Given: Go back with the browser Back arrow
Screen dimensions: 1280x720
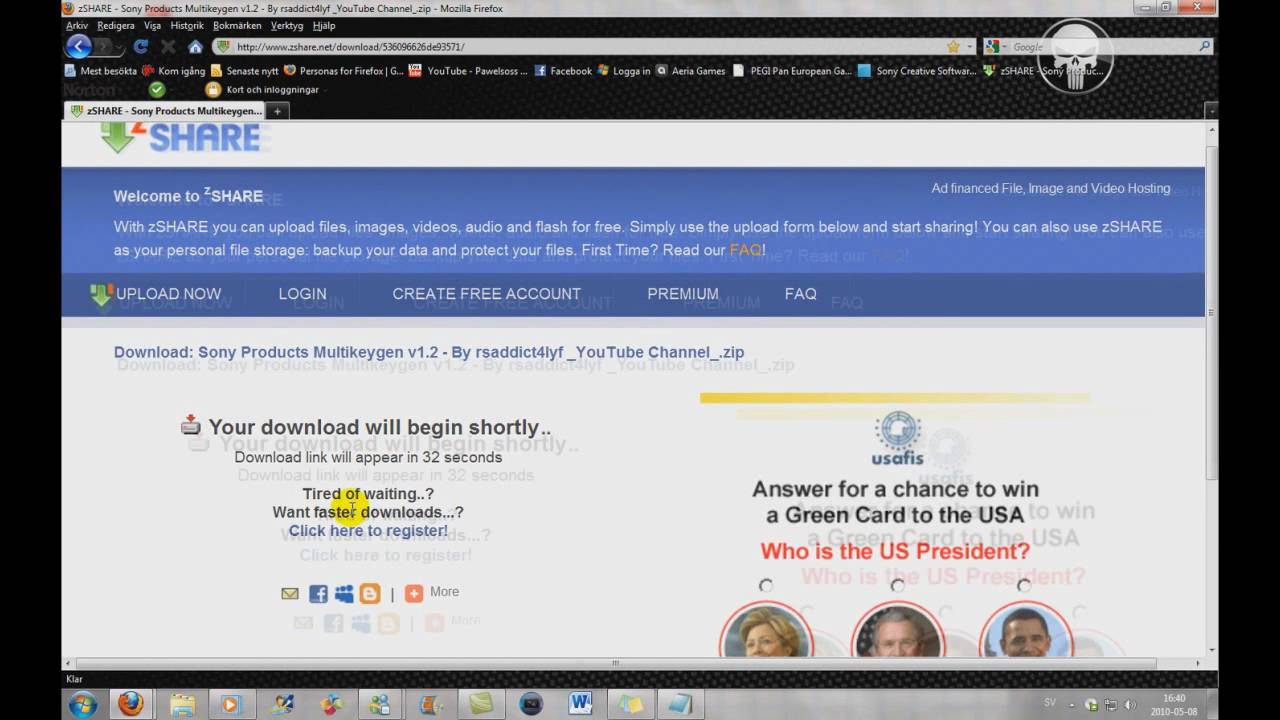Looking at the screenshot, I should tap(78, 46).
